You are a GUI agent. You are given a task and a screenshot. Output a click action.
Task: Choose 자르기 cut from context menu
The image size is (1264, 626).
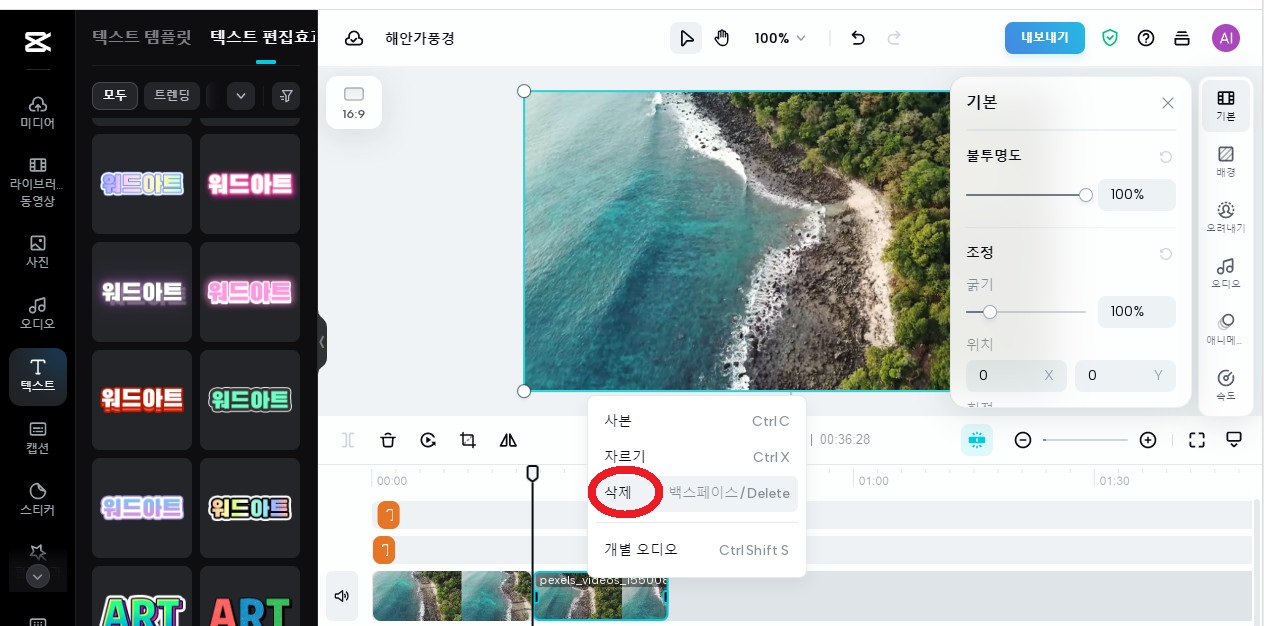(x=697, y=457)
